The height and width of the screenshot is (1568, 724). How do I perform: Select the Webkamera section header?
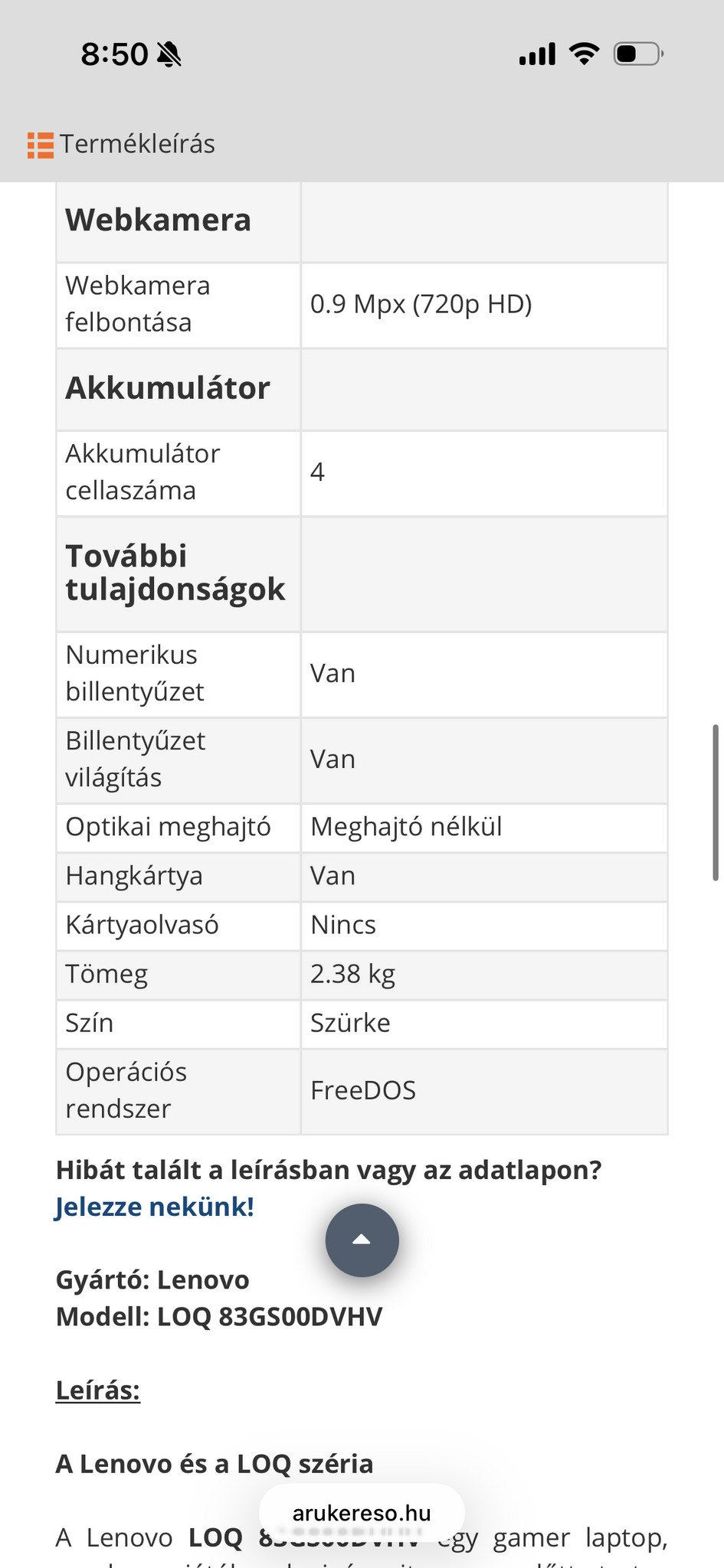tap(159, 220)
